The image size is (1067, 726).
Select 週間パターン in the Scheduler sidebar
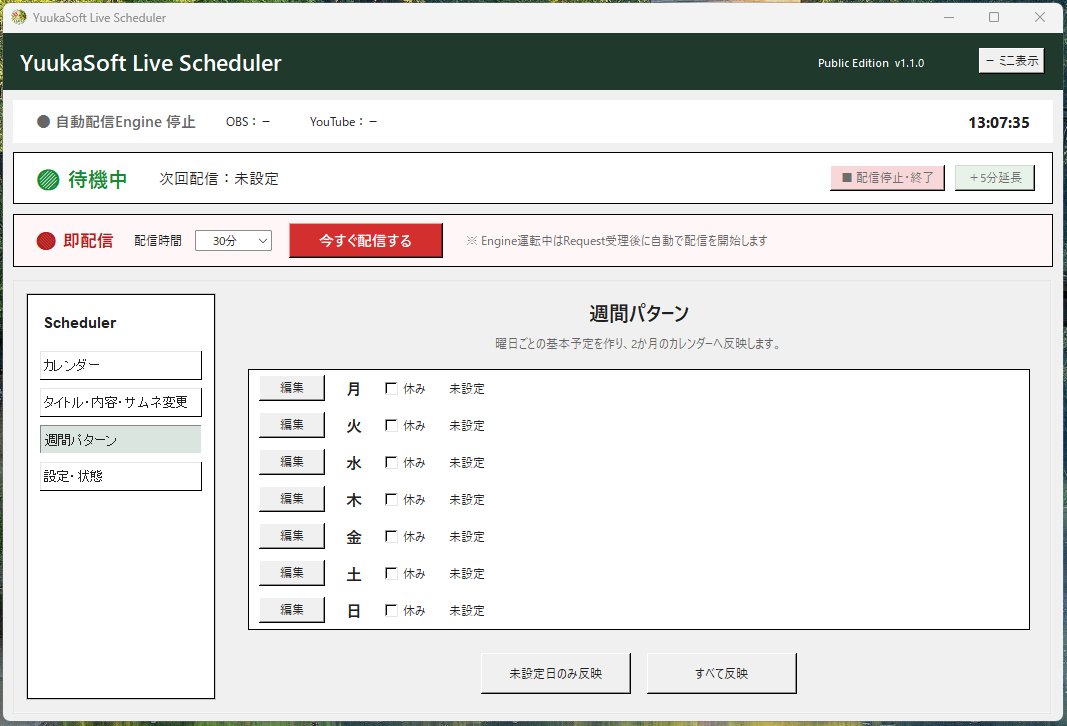pyautogui.click(x=121, y=440)
